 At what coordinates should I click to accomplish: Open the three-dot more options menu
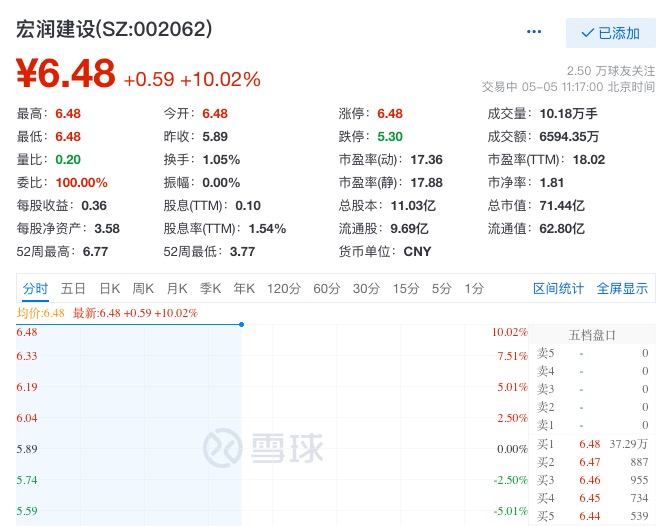tap(534, 32)
